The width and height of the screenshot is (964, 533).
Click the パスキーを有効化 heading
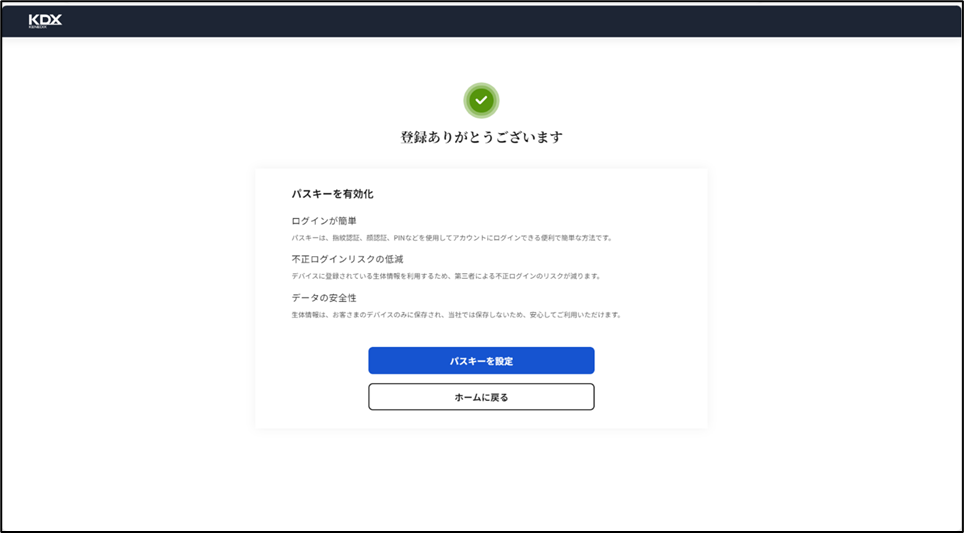[x=333, y=194]
